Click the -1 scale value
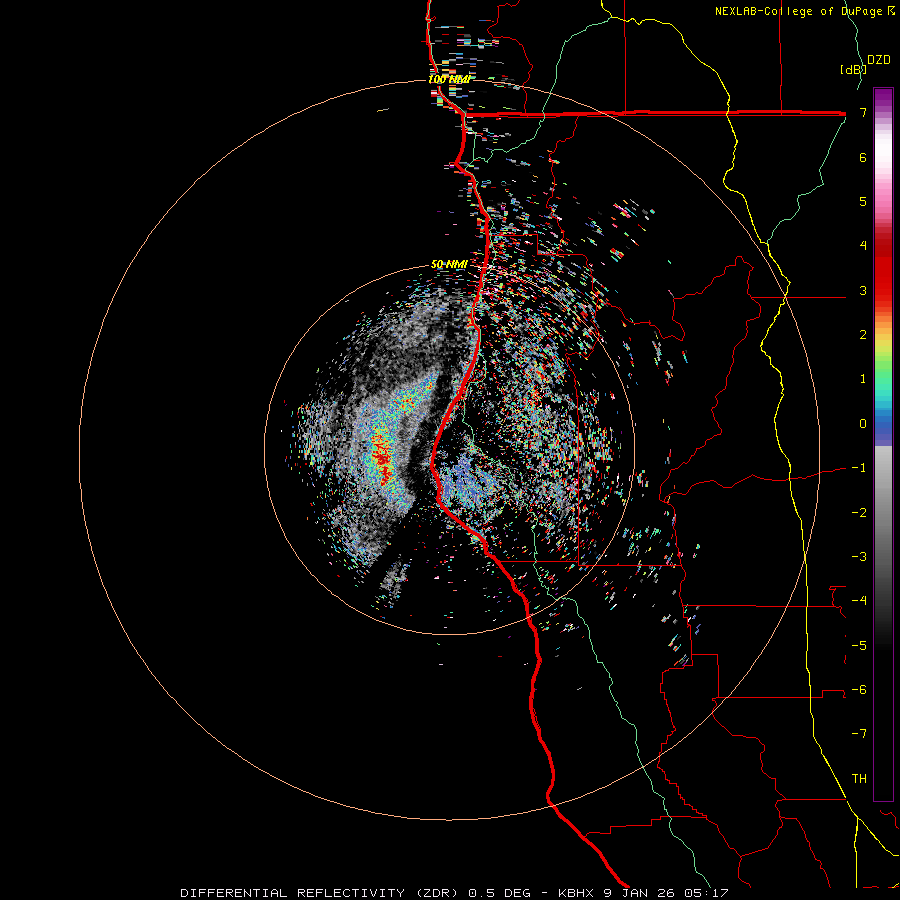Image resolution: width=900 pixels, height=900 pixels. coord(859,468)
